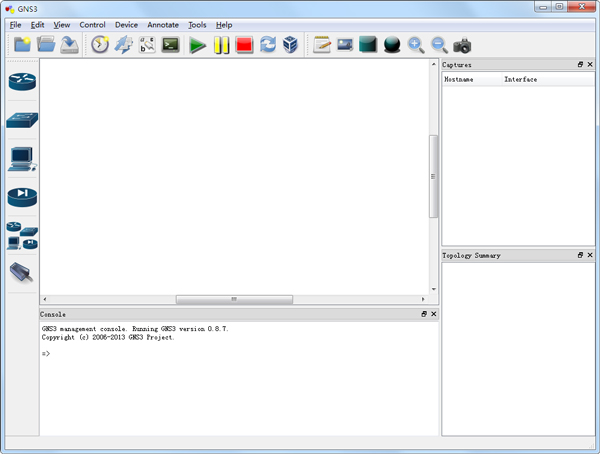Browse security devices
The width and height of the screenshot is (600, 454).
(22, 197)
